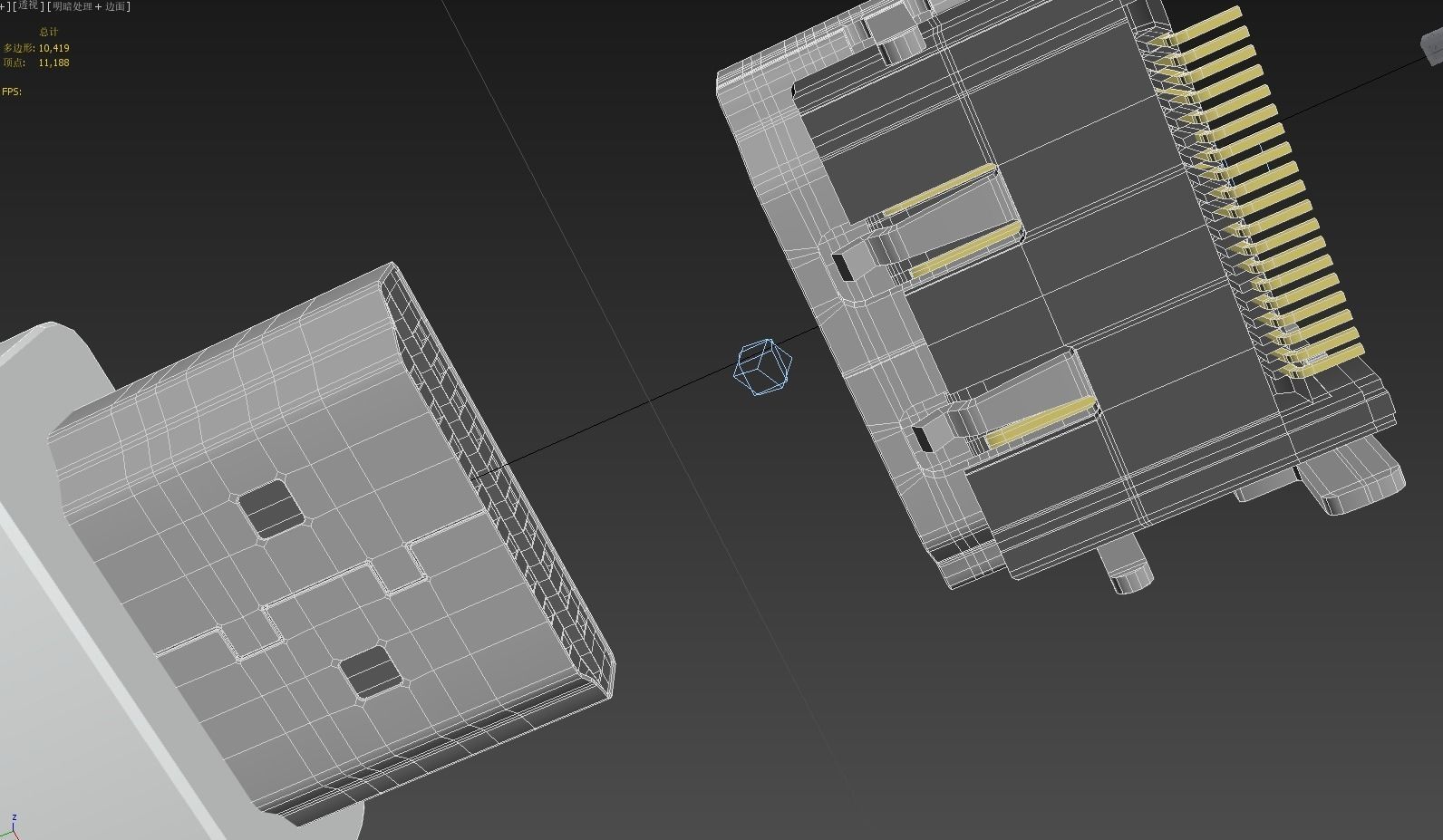Click the FPS: readout label
The image size is (1443, 840).
(12, 92)
